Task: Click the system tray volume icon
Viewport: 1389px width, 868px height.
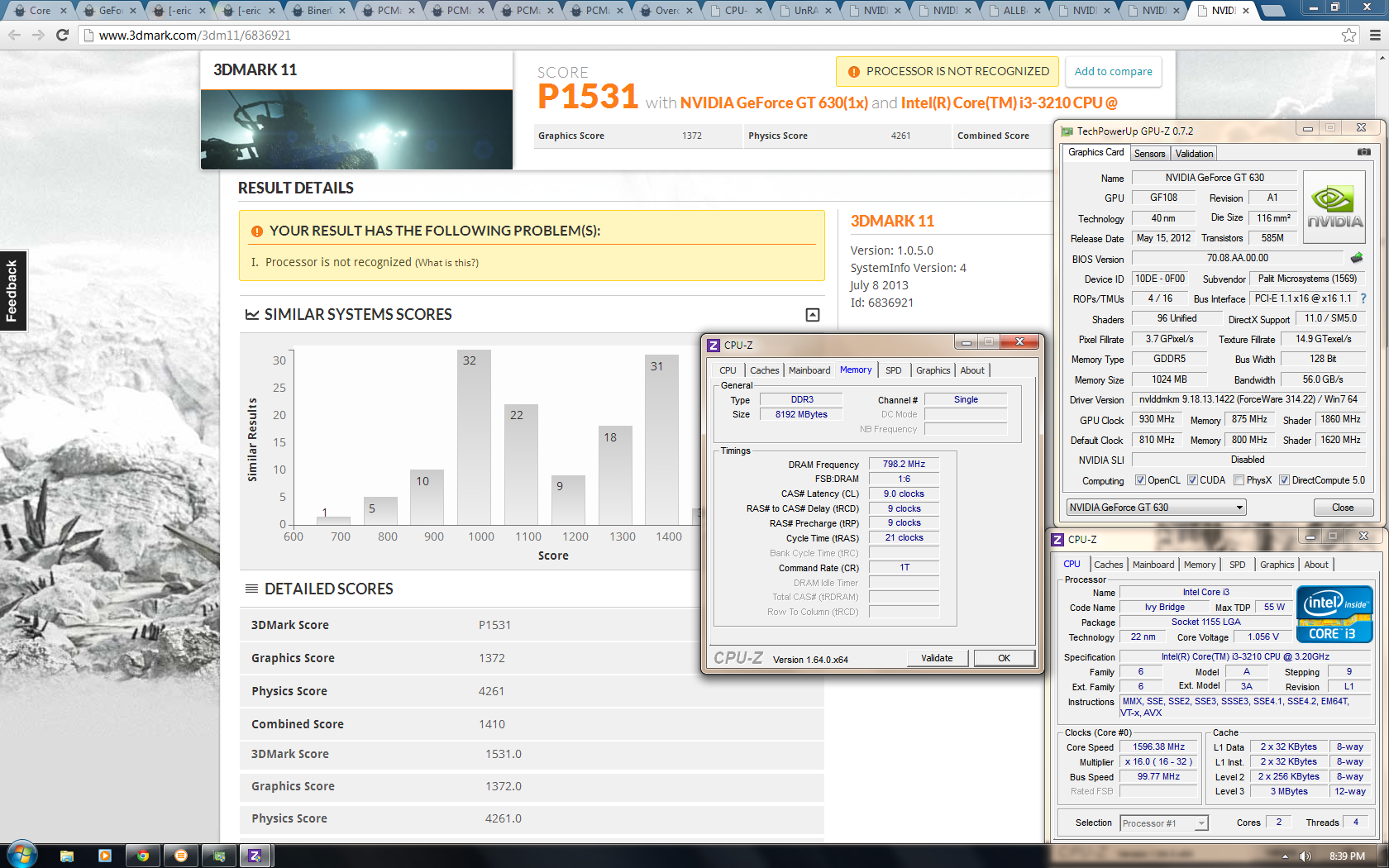Action: tap(1305, 856)
